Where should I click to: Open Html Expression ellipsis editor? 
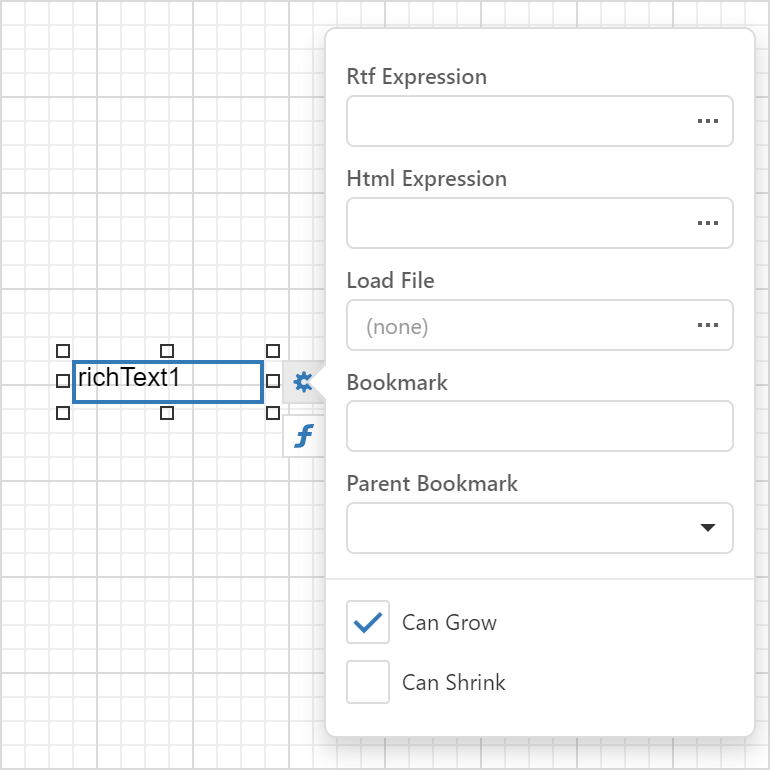coord(708,223)
